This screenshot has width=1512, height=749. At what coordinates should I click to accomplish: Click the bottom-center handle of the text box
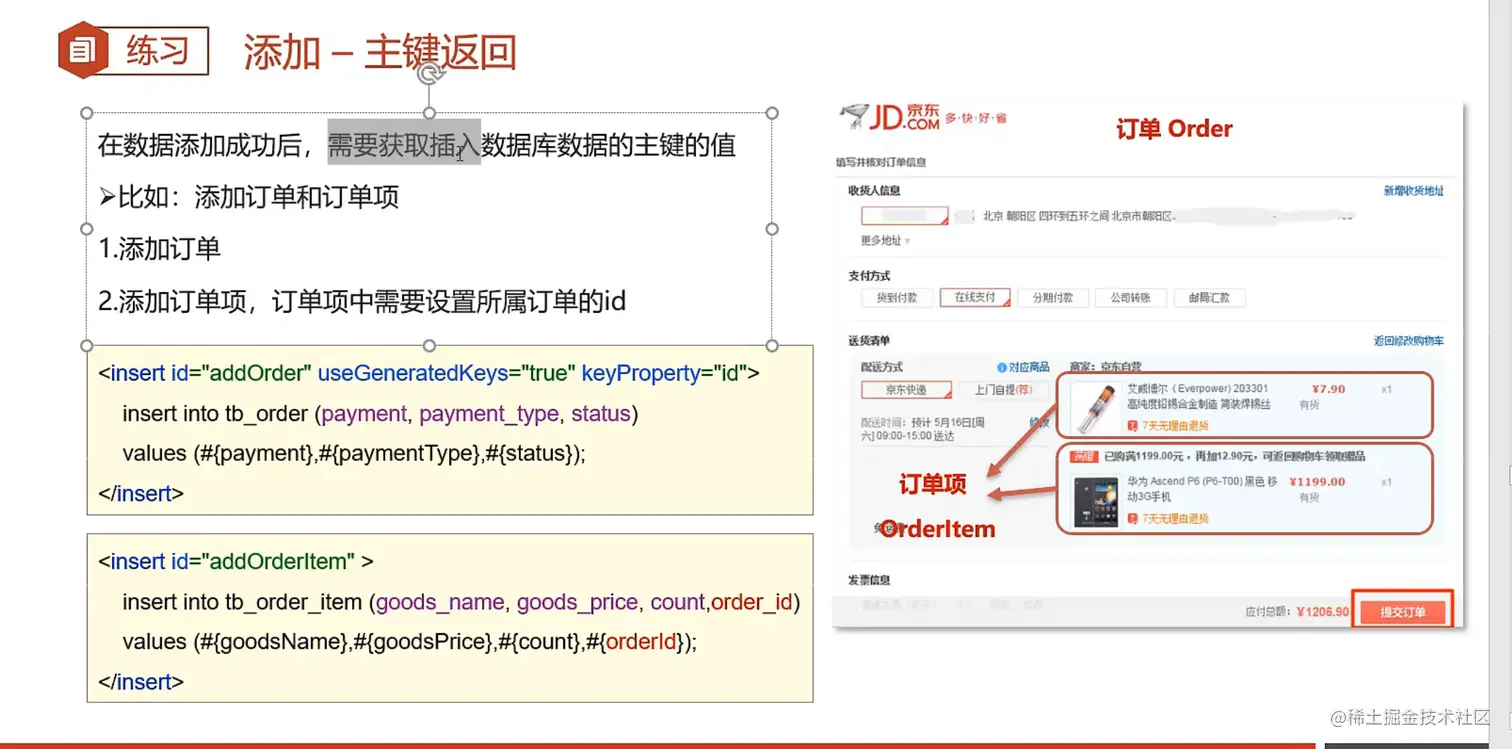(429, 345)
